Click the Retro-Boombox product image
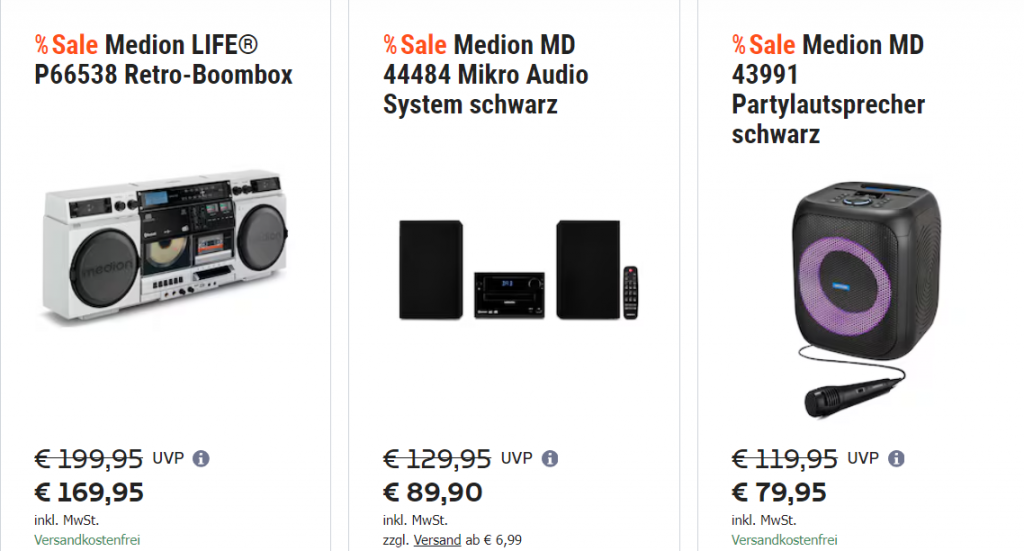This screenshot has height=551, width=1024. coord(165,245)
